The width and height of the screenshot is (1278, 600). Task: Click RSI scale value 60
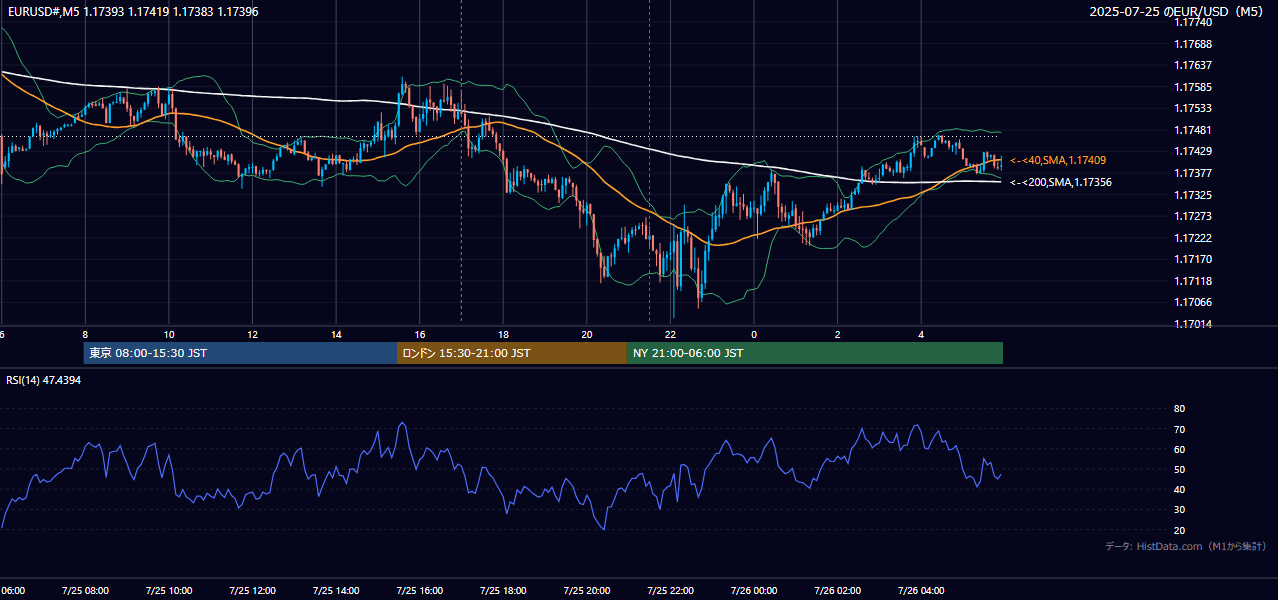tap(1179, 449)
